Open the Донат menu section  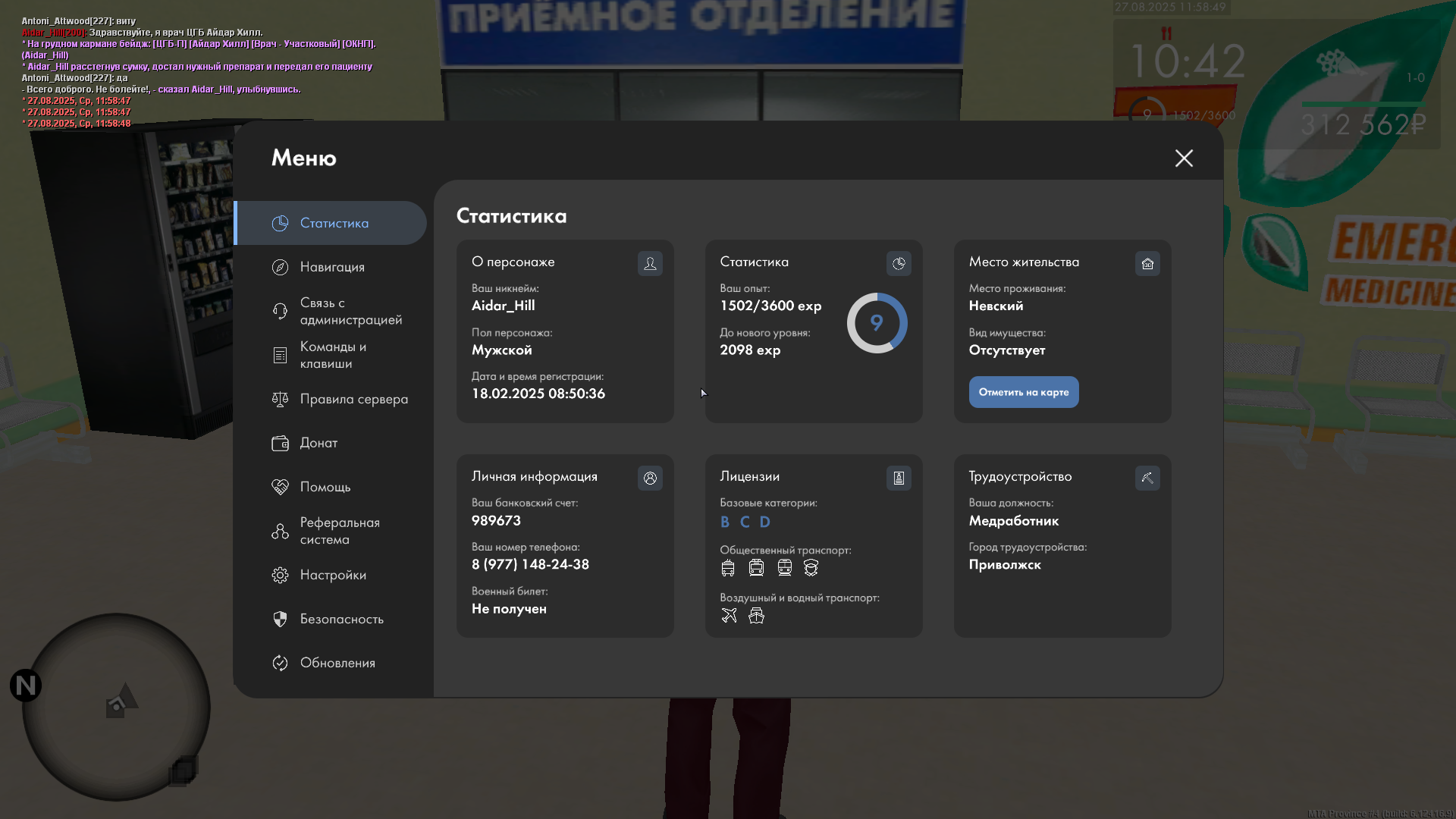pos(318,443)
